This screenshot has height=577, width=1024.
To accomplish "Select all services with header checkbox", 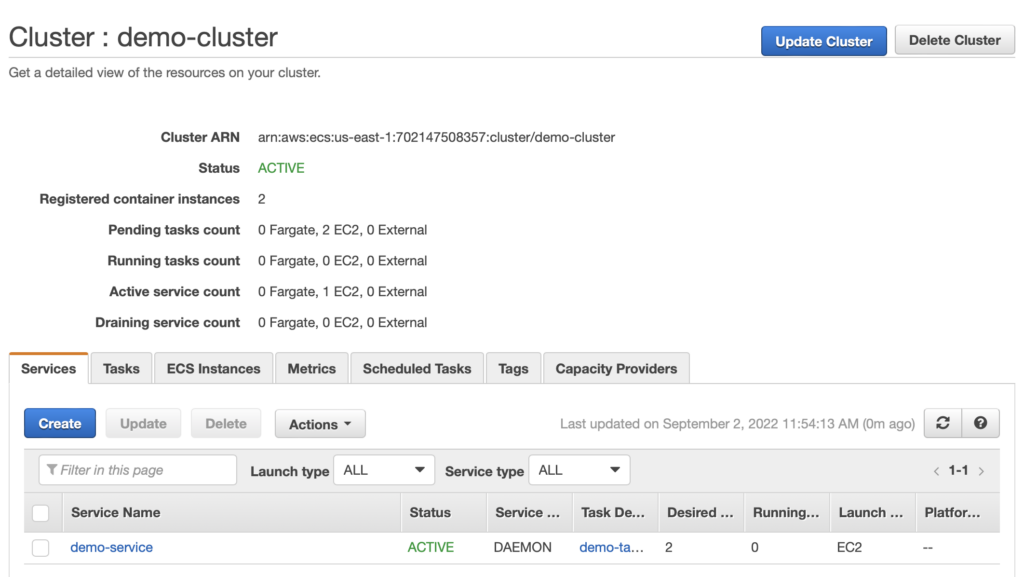I will [x=40, y=513].
